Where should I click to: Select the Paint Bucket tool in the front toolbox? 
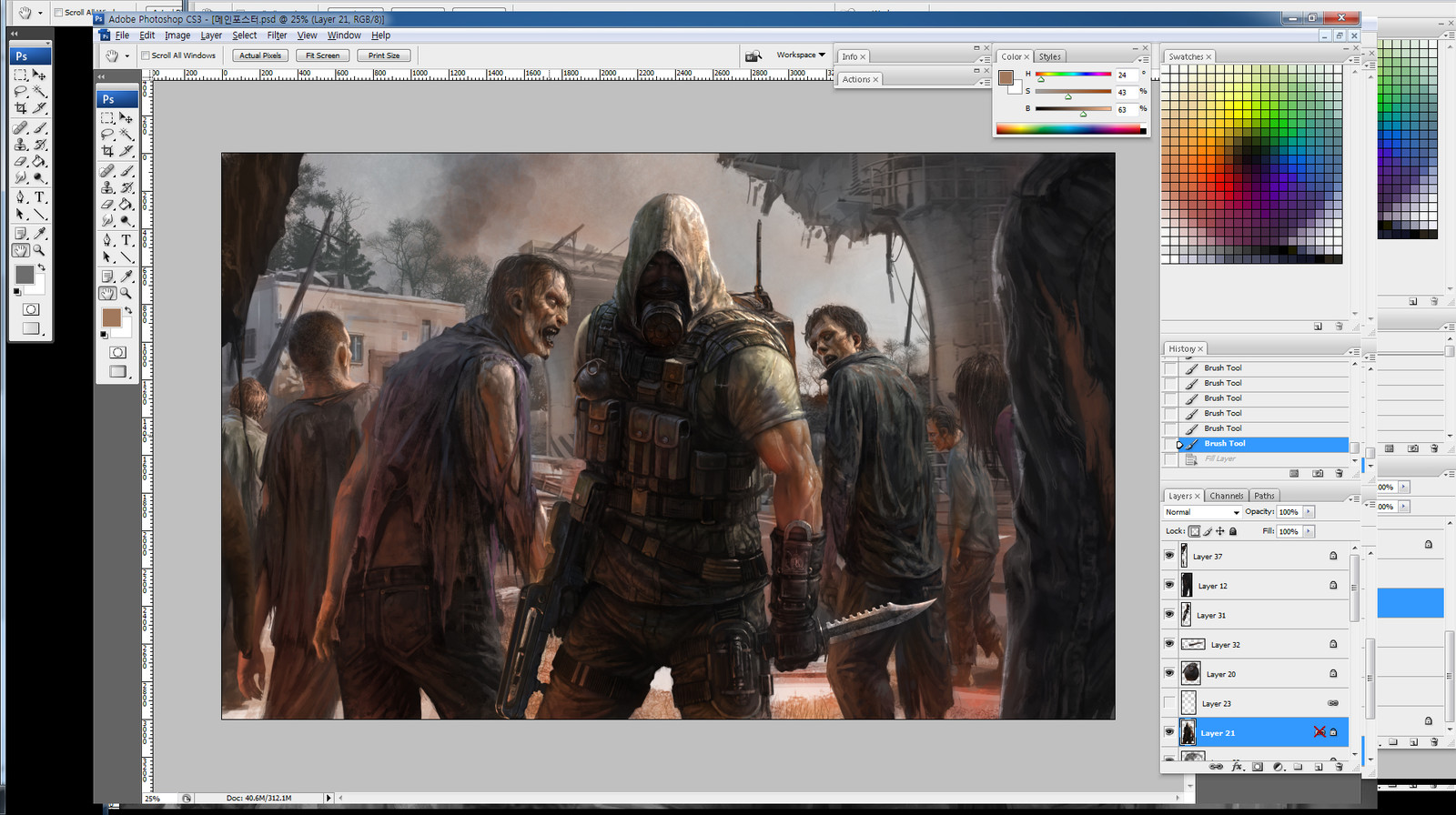tap(126, 204)
